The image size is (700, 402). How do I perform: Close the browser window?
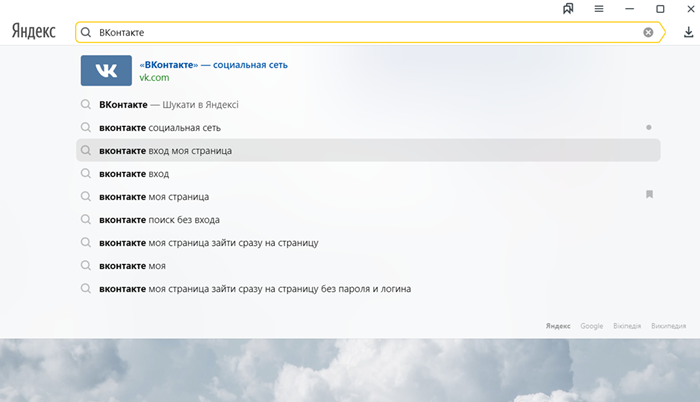(x=691, y=8)
